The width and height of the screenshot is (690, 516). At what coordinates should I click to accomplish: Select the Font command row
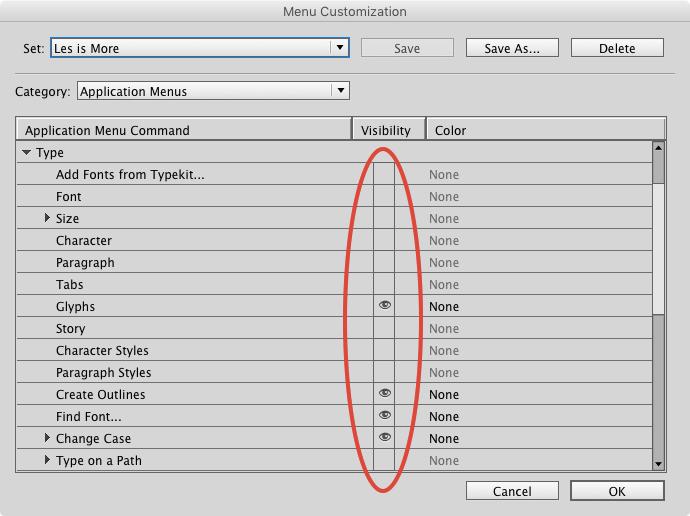pyautogui.click(x=334, y=196)
